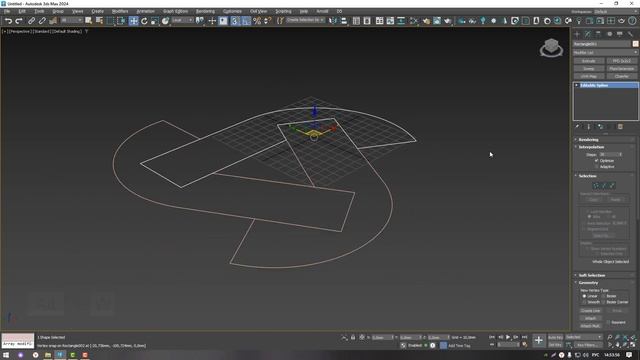The width and height of the screenshot is (640, 360).
Task: Click the Extrude modifier button
Action: (x=589, y=61)
